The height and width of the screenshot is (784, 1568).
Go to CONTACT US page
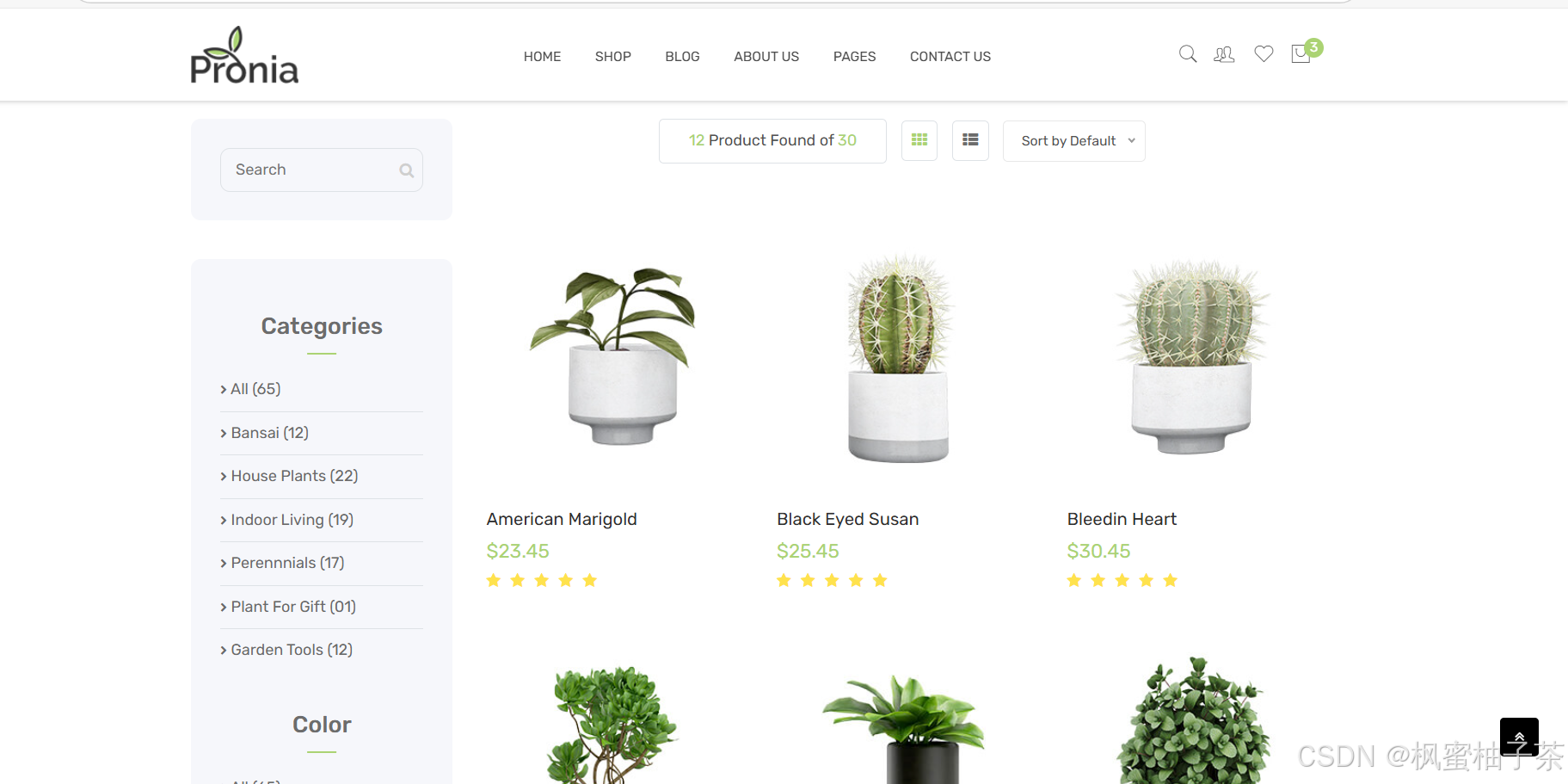[x=950, y=57]
